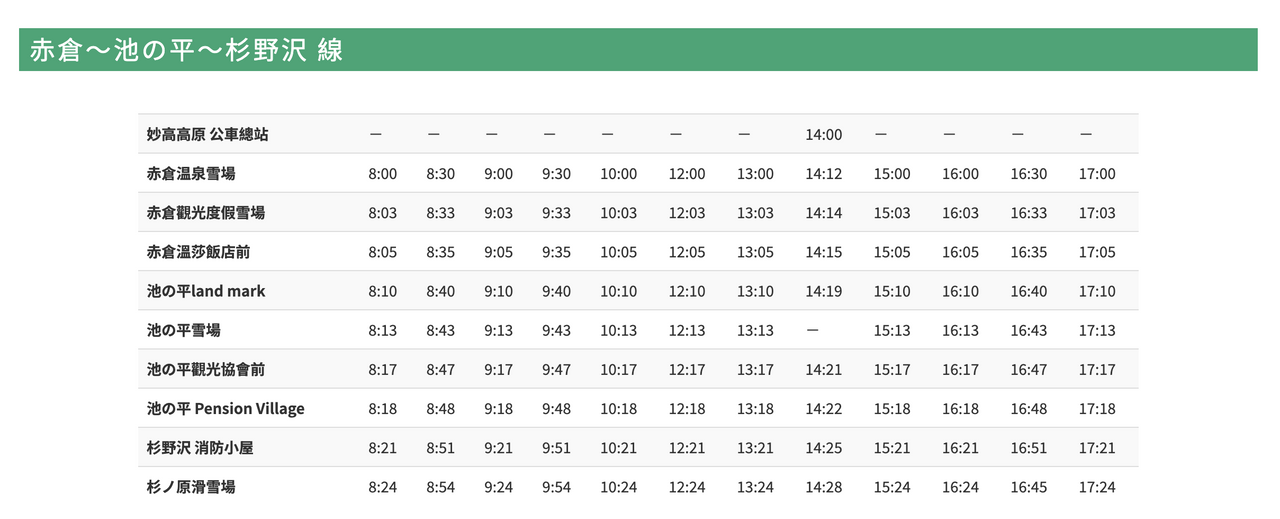Select the 池の平観光協會前 stop name
1280x519 pixels.
tap(206, 369)
